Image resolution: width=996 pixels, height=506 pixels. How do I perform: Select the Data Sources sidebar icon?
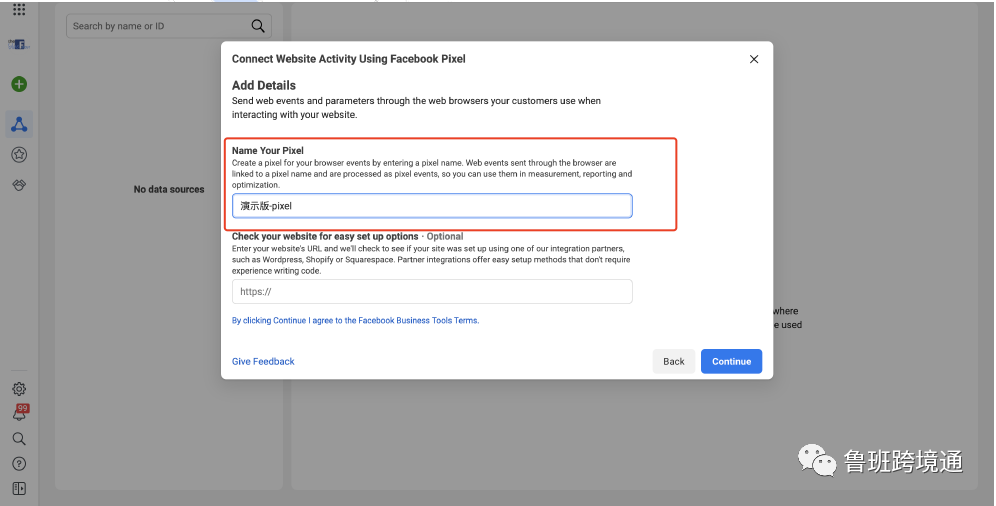[x=19, y=124]
